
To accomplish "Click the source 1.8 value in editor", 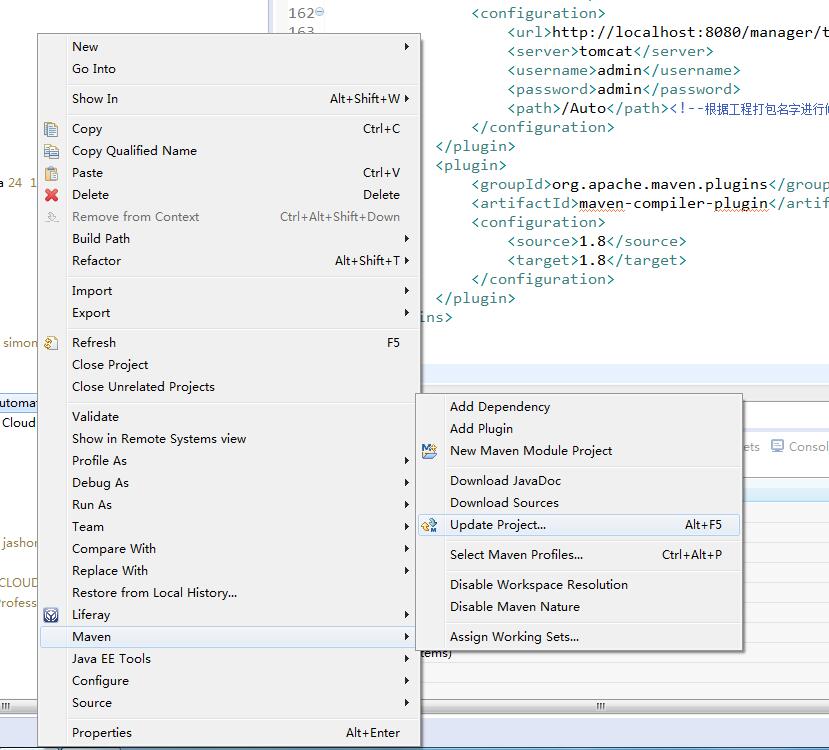I will [592, 242].
